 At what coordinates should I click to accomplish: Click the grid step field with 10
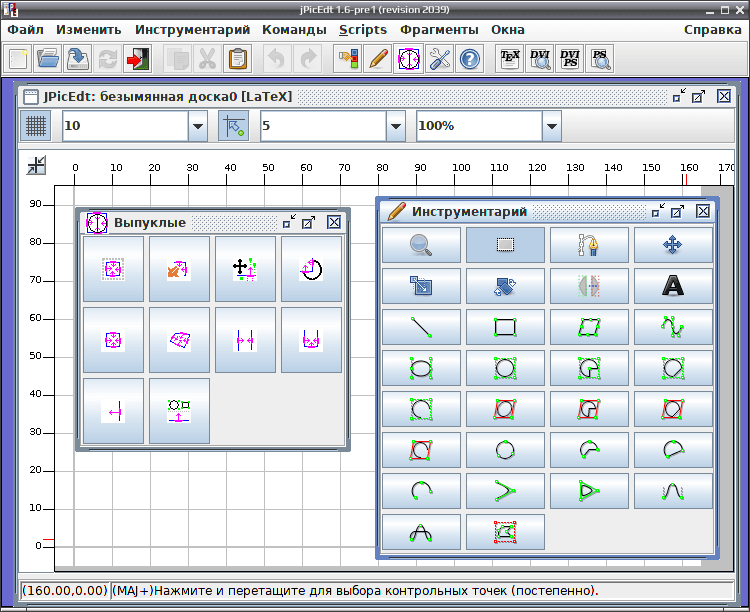(125, 126)
